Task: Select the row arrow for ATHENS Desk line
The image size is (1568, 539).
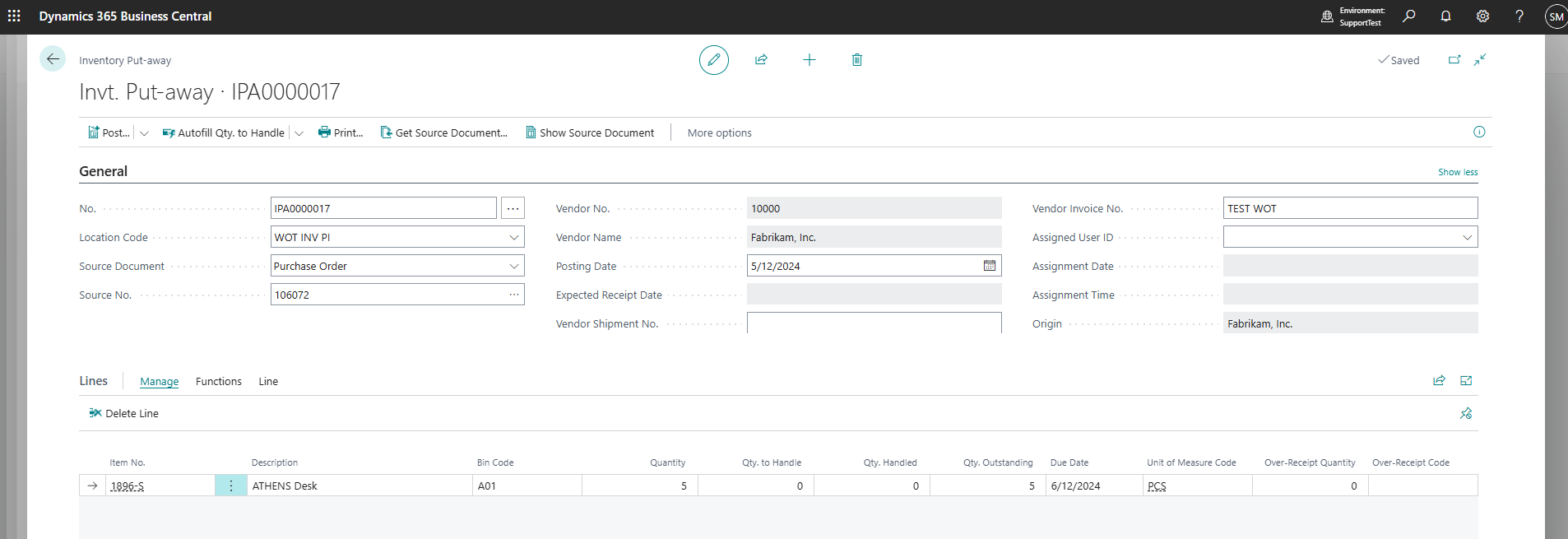Action: coord(92,486)
